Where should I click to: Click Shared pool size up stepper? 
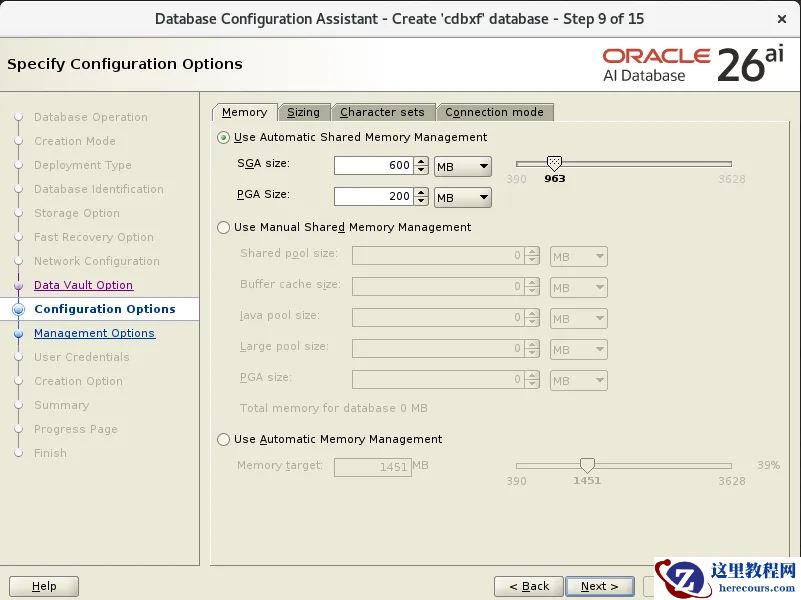(532, 252)
